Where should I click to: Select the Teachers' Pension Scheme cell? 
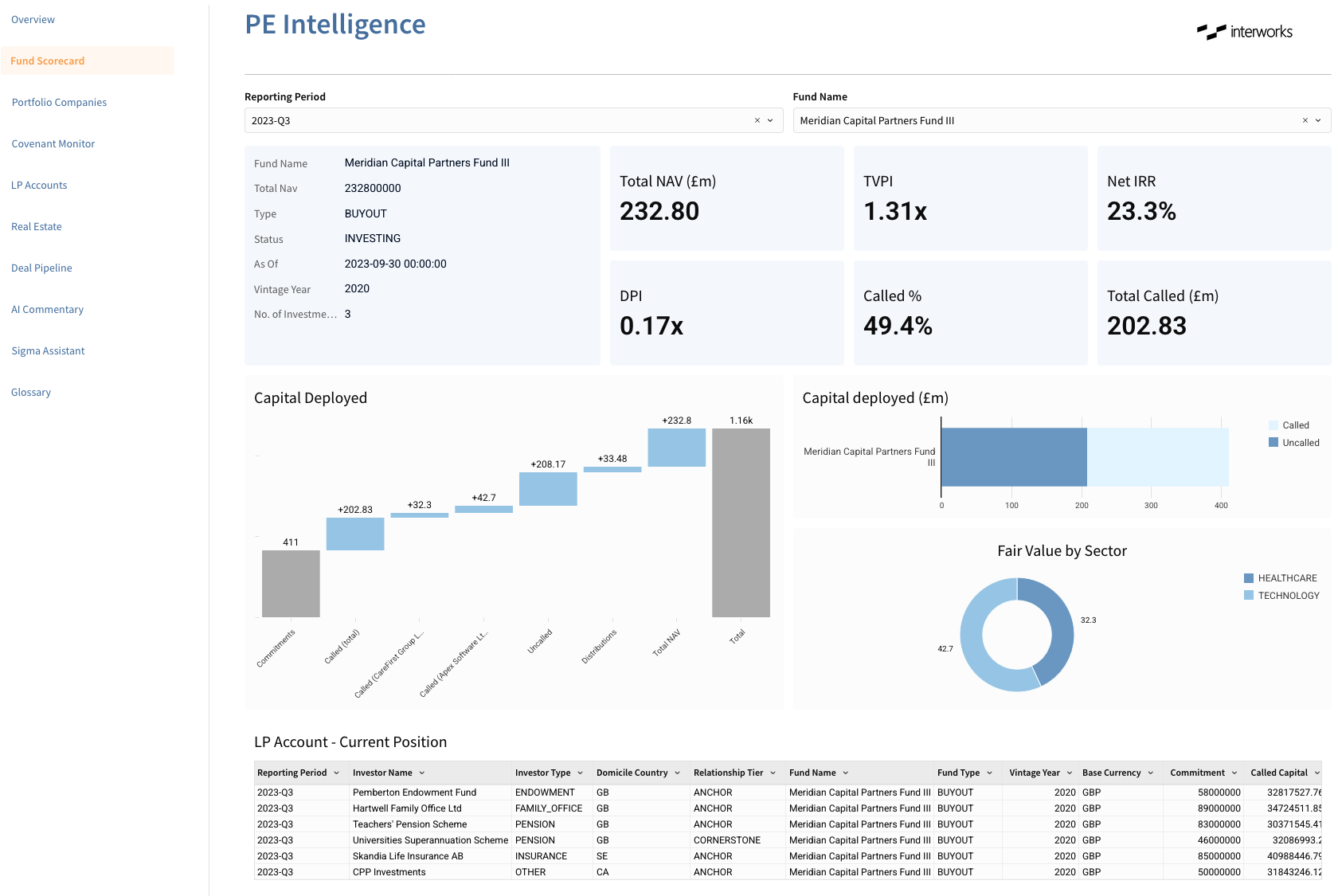(x=431, y=824)
